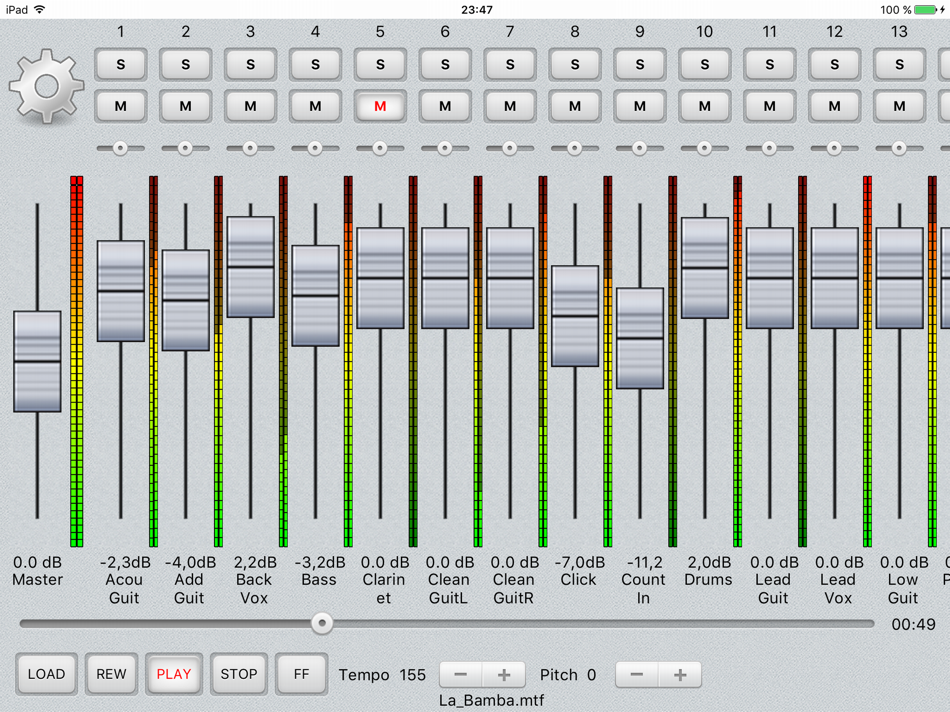Viewport: 950px width, 712px height.
Task: Load a song with LOAD button
Action: (47, 674)
